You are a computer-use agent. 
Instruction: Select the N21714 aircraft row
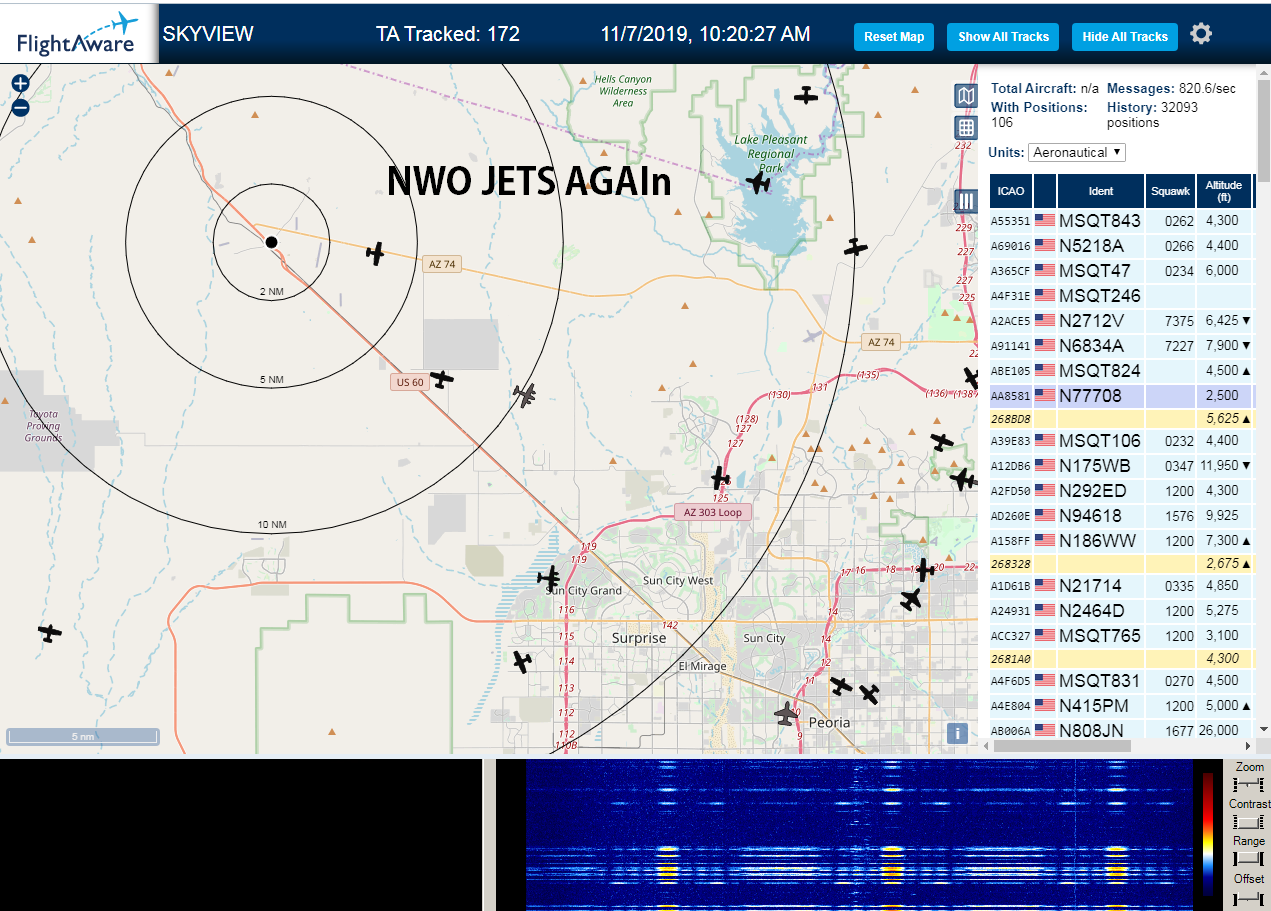tap(1121, 585)
